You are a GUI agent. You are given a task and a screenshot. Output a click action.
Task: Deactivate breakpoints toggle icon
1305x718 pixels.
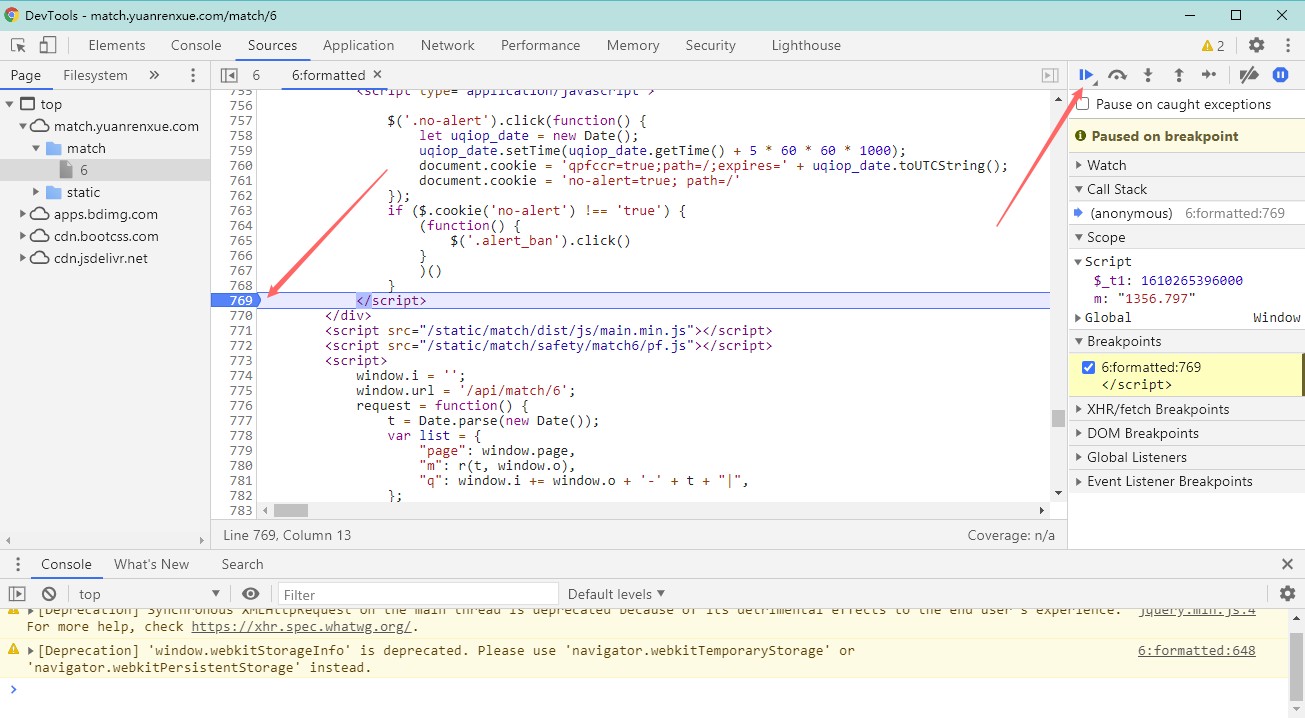click(1248, 75)
